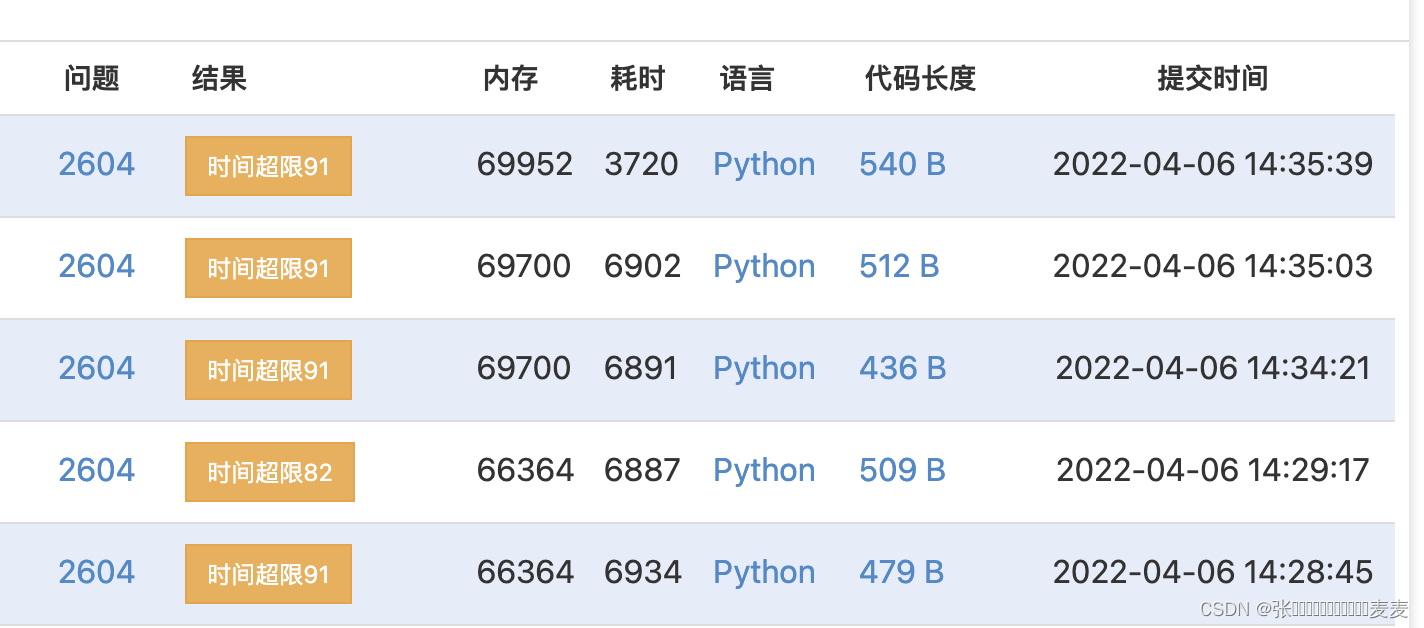This screenshot has width=1424, height=628.
Task: Click the 时间超限91 badge in the 479 B row
Action: pyautogui.click(x=268, y=574)
